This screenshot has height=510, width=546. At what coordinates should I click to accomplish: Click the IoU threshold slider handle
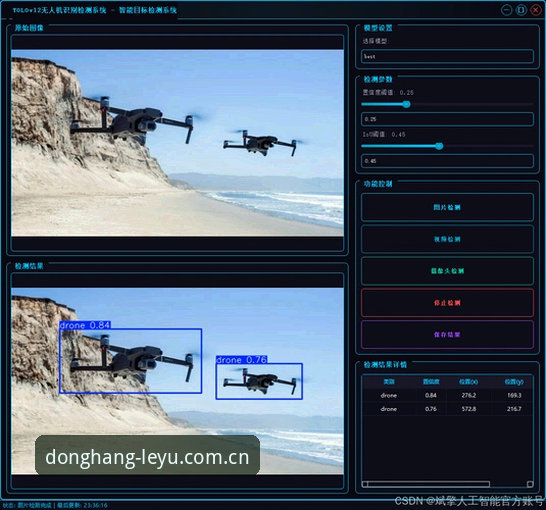(x=439, y=146)
